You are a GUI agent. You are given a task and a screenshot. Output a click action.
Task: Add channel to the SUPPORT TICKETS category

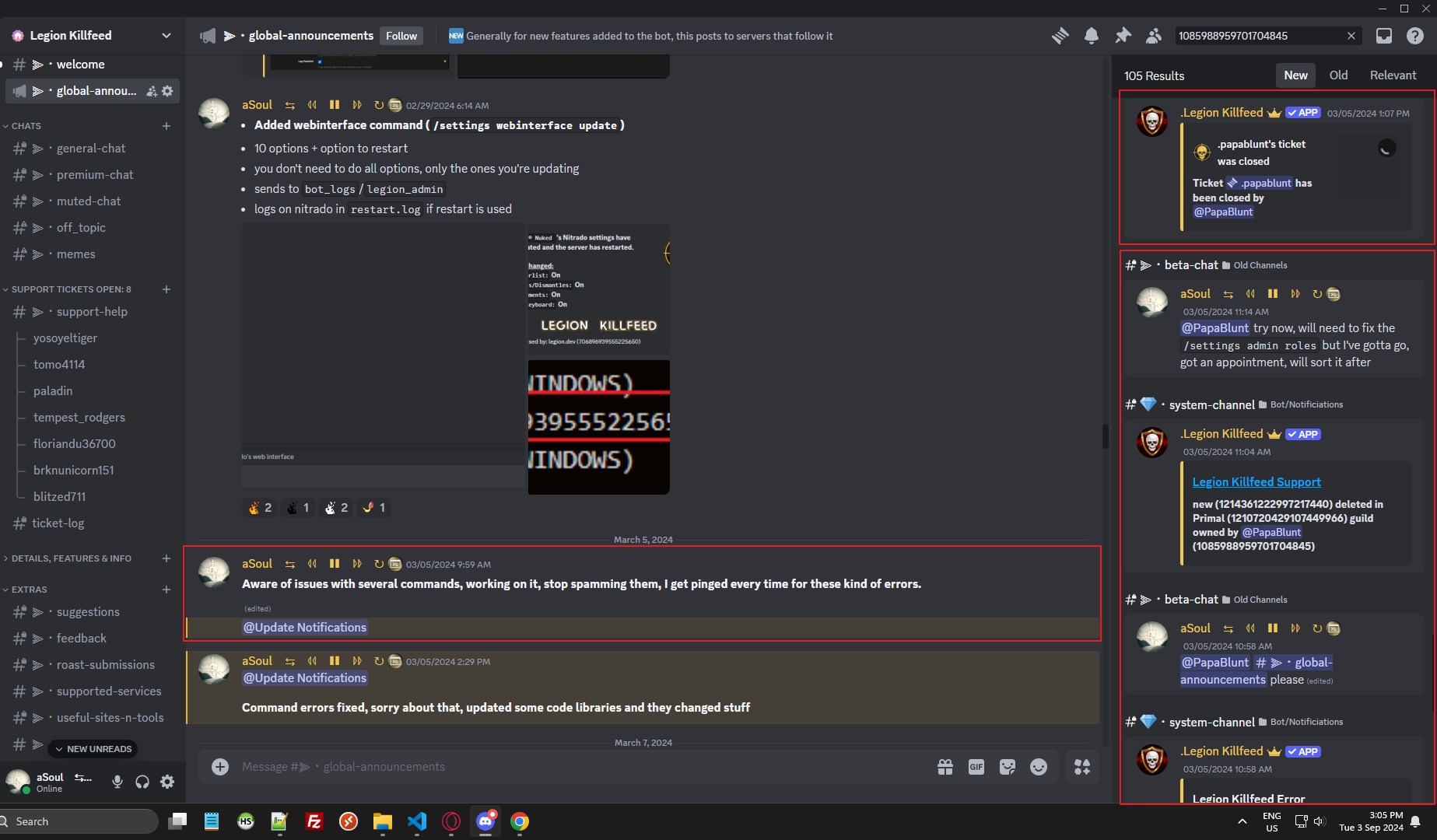(166, 289)
